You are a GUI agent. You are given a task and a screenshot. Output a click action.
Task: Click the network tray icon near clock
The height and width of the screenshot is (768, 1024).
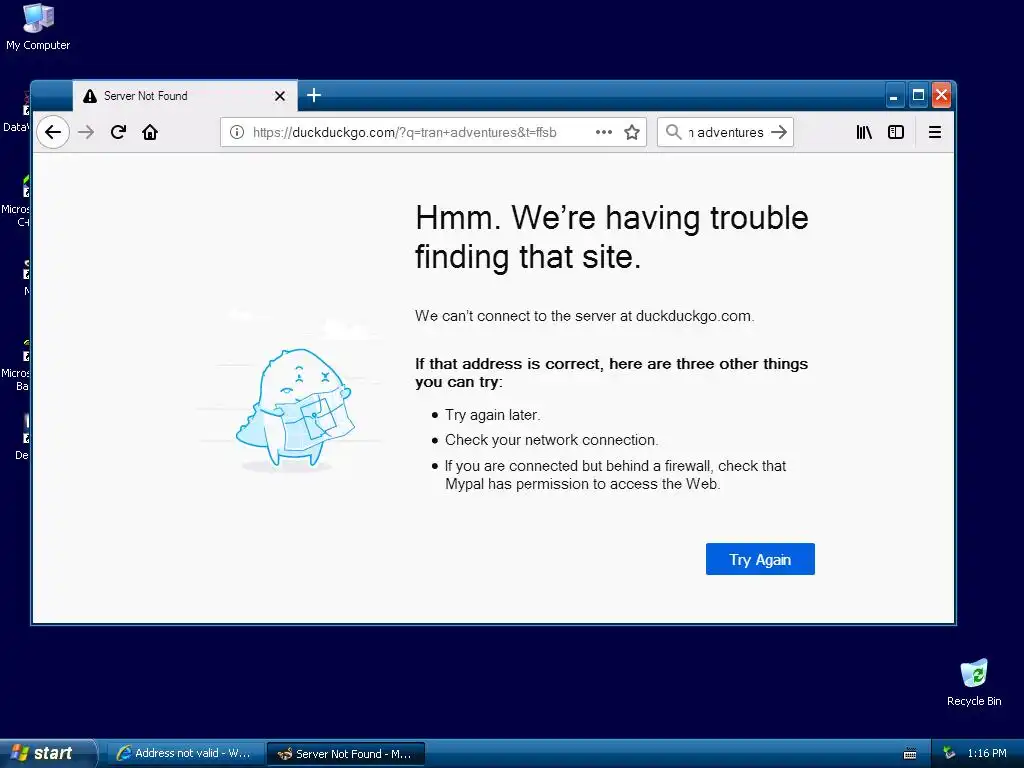(949, 753)
